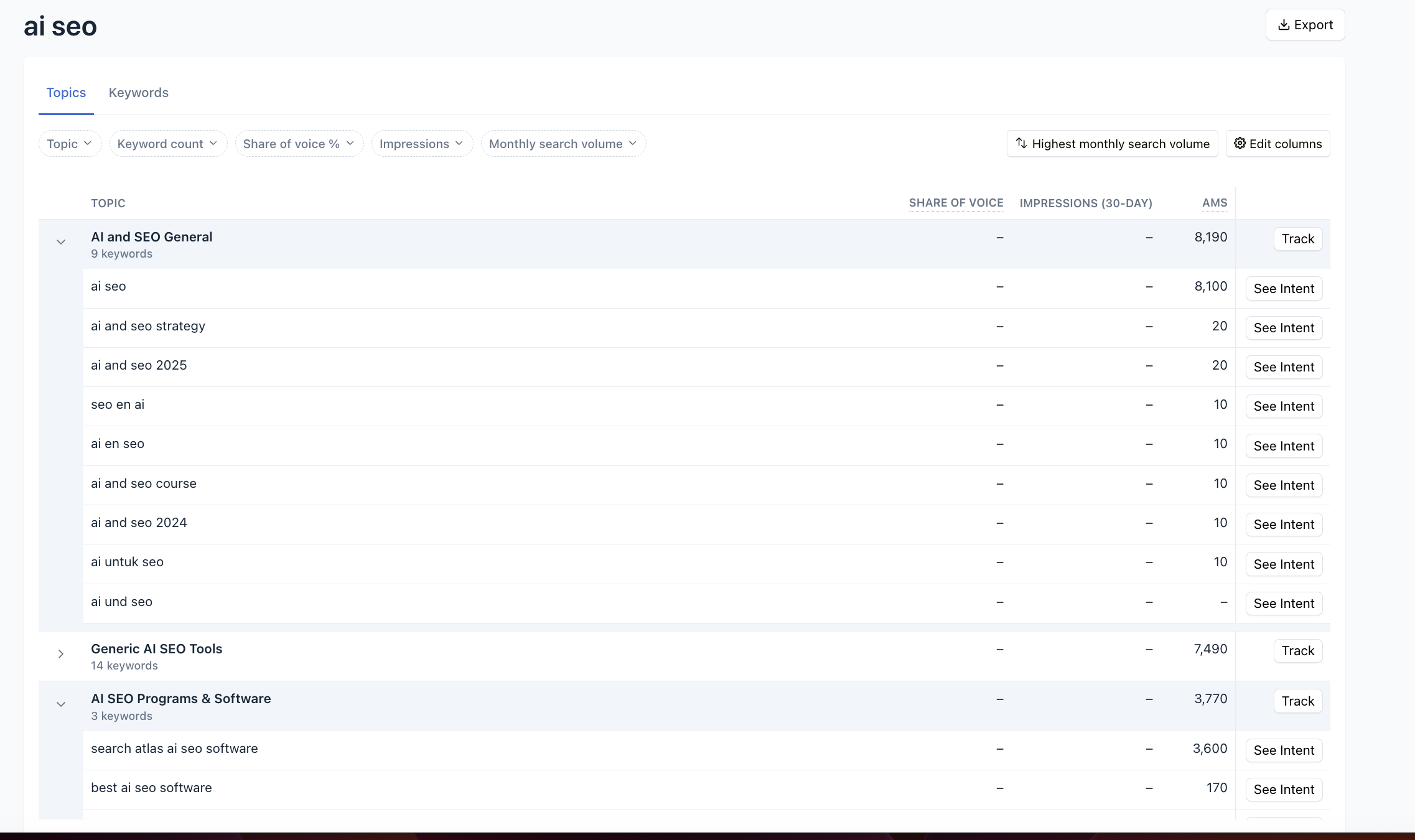See intent for ai and seo strategy
Screen dimensions: 1415x840
pos(1283,328)
